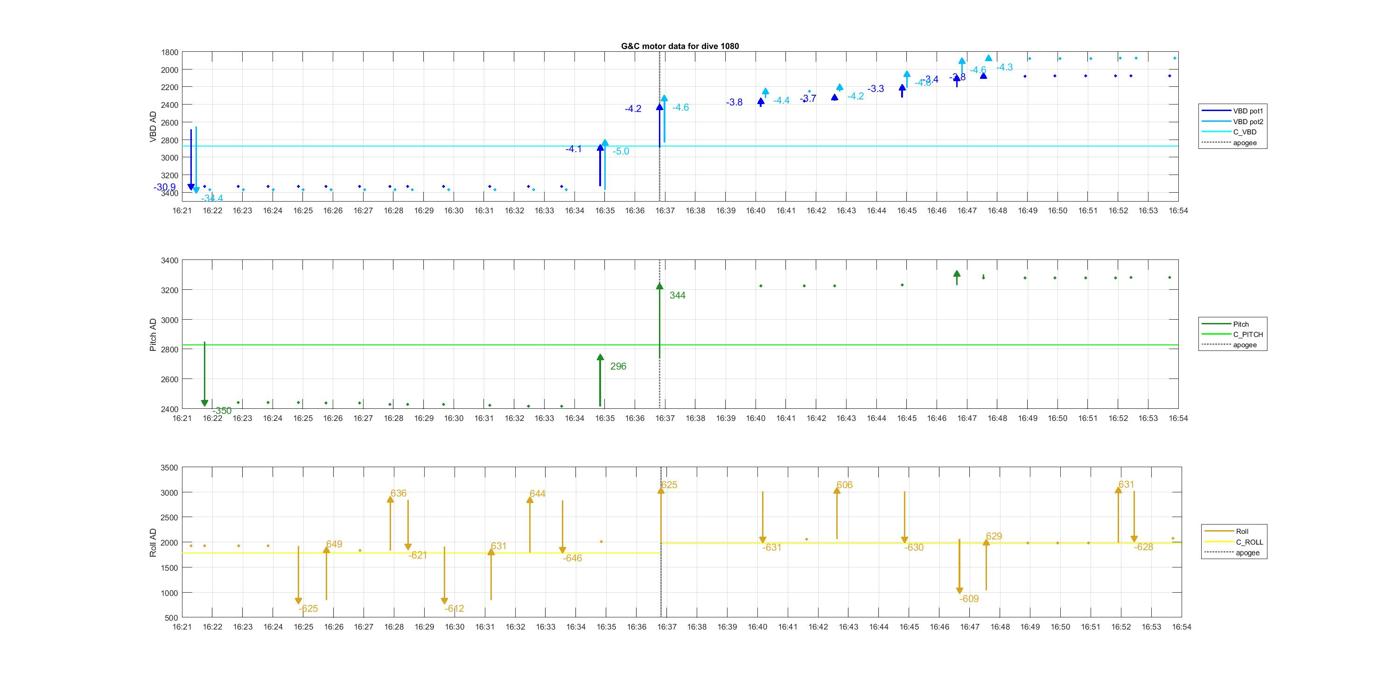
Task: Click the "-4.3" VBD data label
Action: point(1004,67)
